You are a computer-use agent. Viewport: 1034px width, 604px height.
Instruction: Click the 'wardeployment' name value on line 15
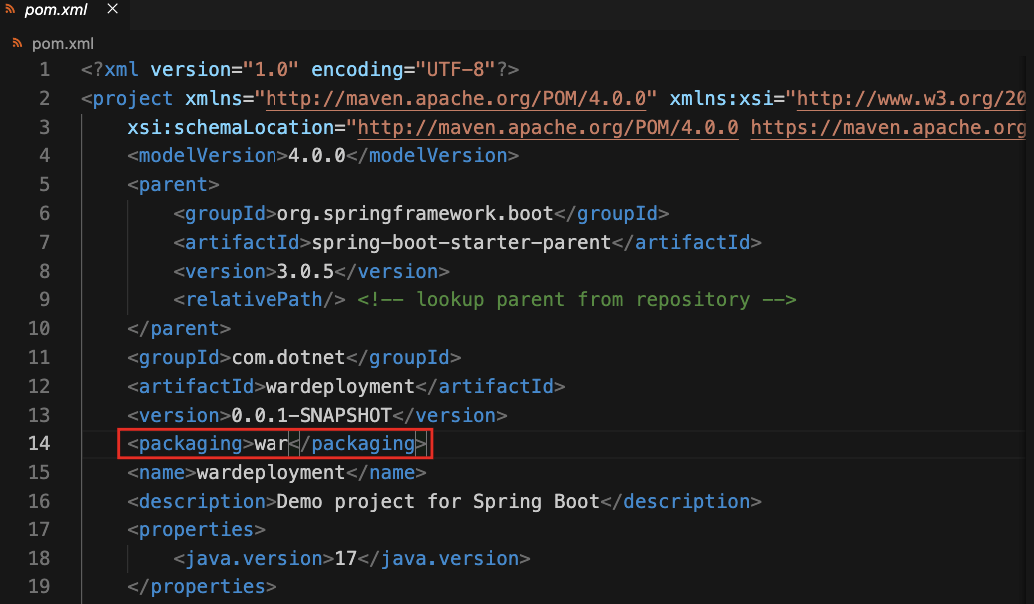[x=271, y=472]
